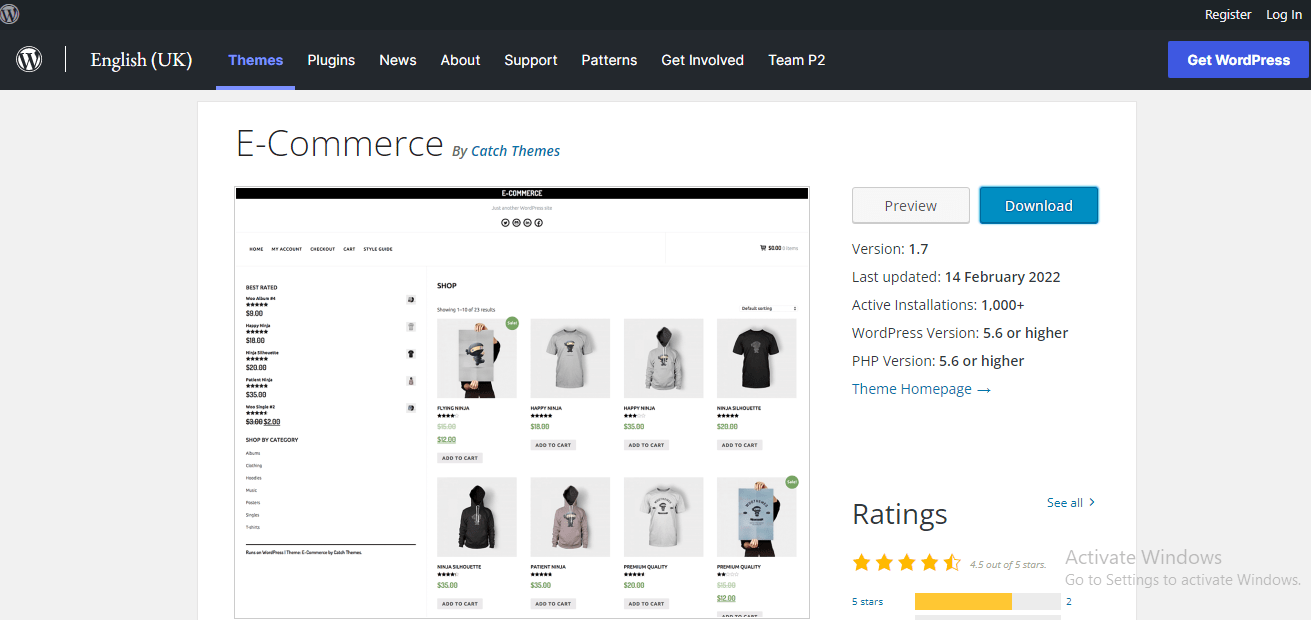
Task: Open the Catch Themes author link
Action: click(x=515, y=151)
